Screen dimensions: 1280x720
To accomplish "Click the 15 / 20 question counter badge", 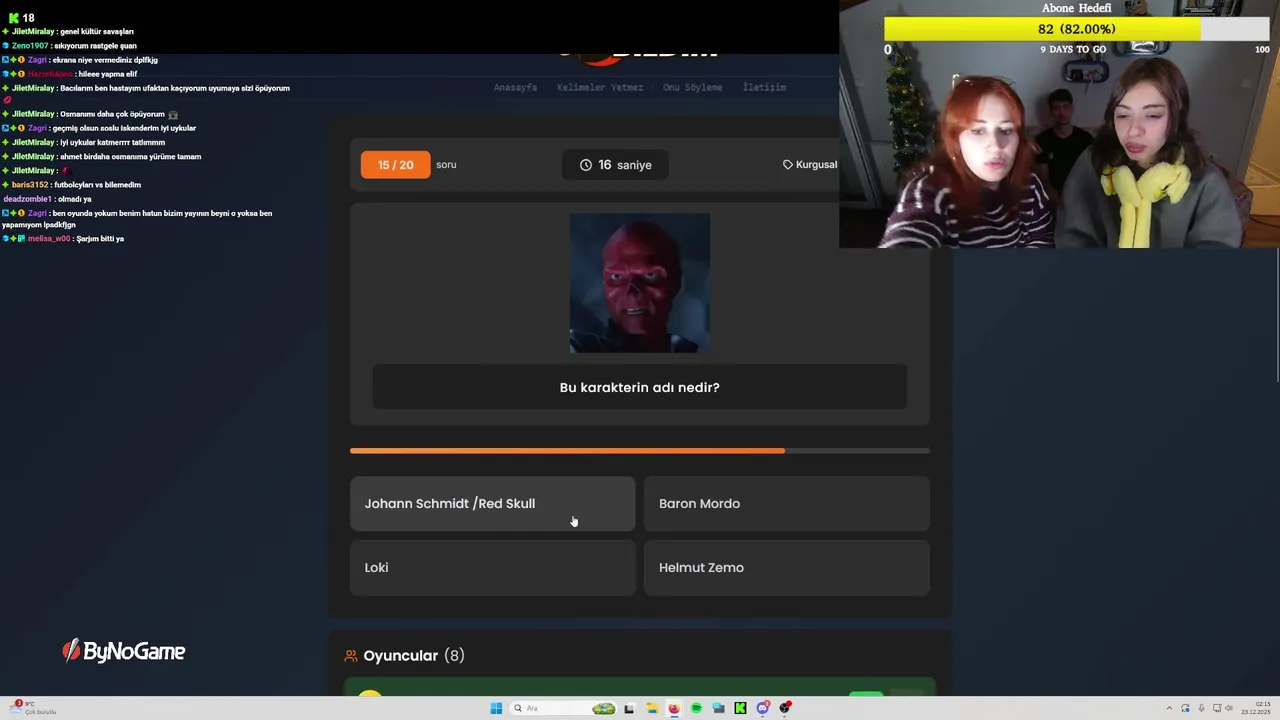I will coord(395,165).
